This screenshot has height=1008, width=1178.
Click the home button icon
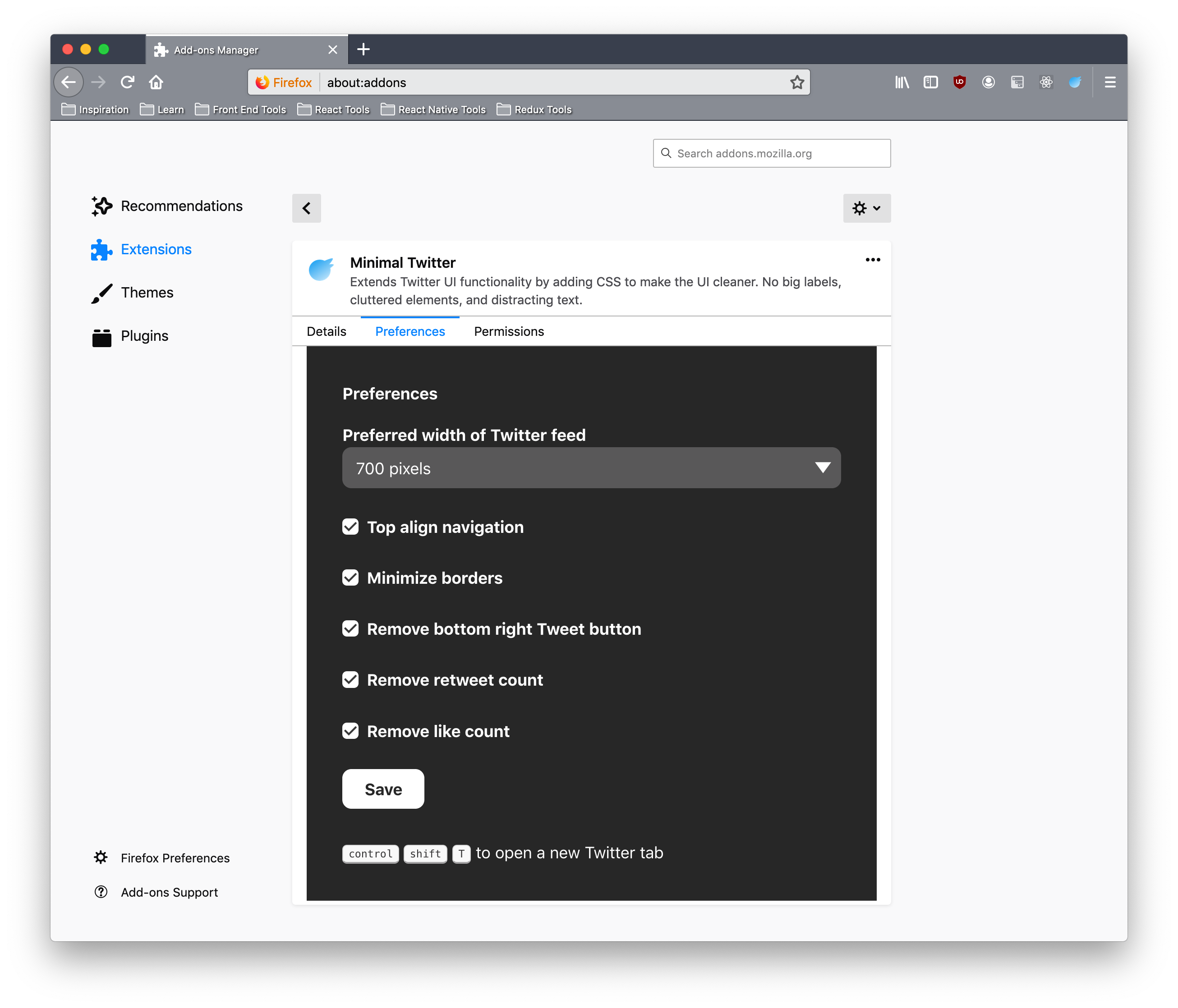coord(156,82)
